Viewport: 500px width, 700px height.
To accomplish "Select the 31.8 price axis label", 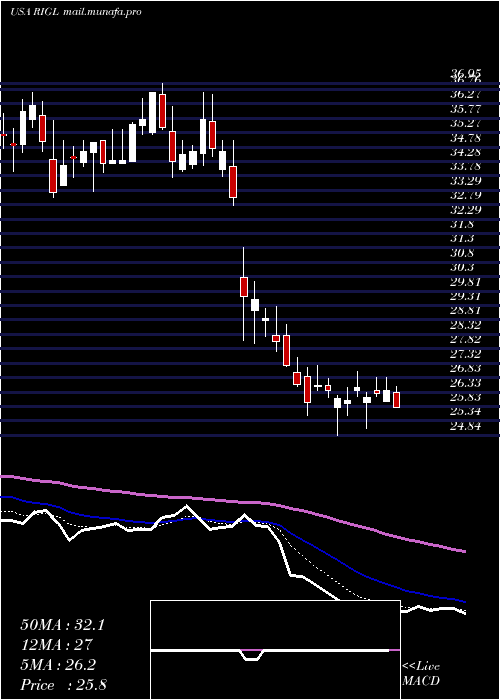I will point(462,224).
